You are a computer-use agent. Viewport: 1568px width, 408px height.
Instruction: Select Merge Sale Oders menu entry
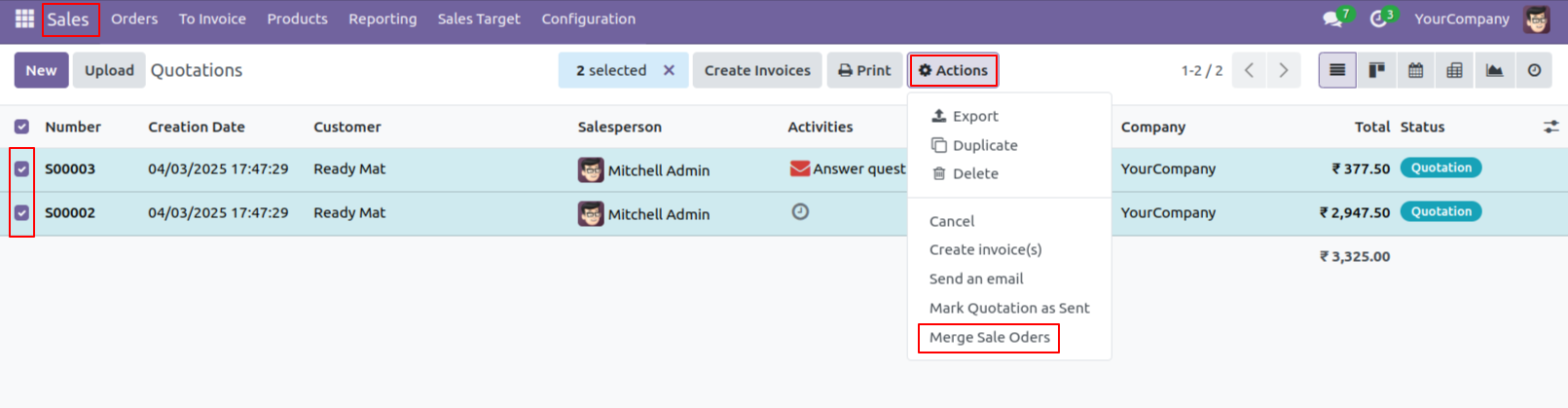(989, 337)
